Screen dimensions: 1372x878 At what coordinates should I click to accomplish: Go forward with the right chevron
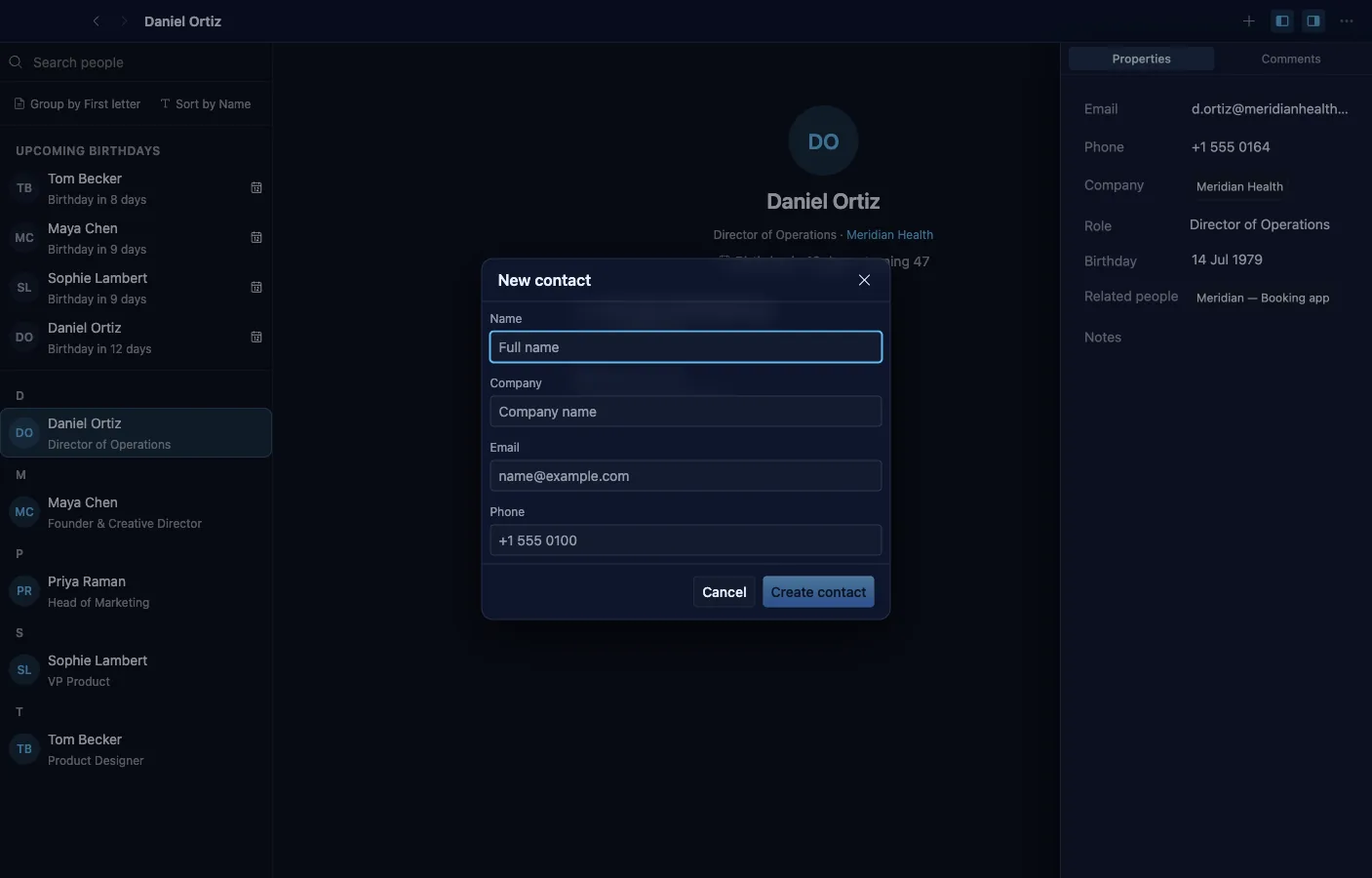click(124, 20)
